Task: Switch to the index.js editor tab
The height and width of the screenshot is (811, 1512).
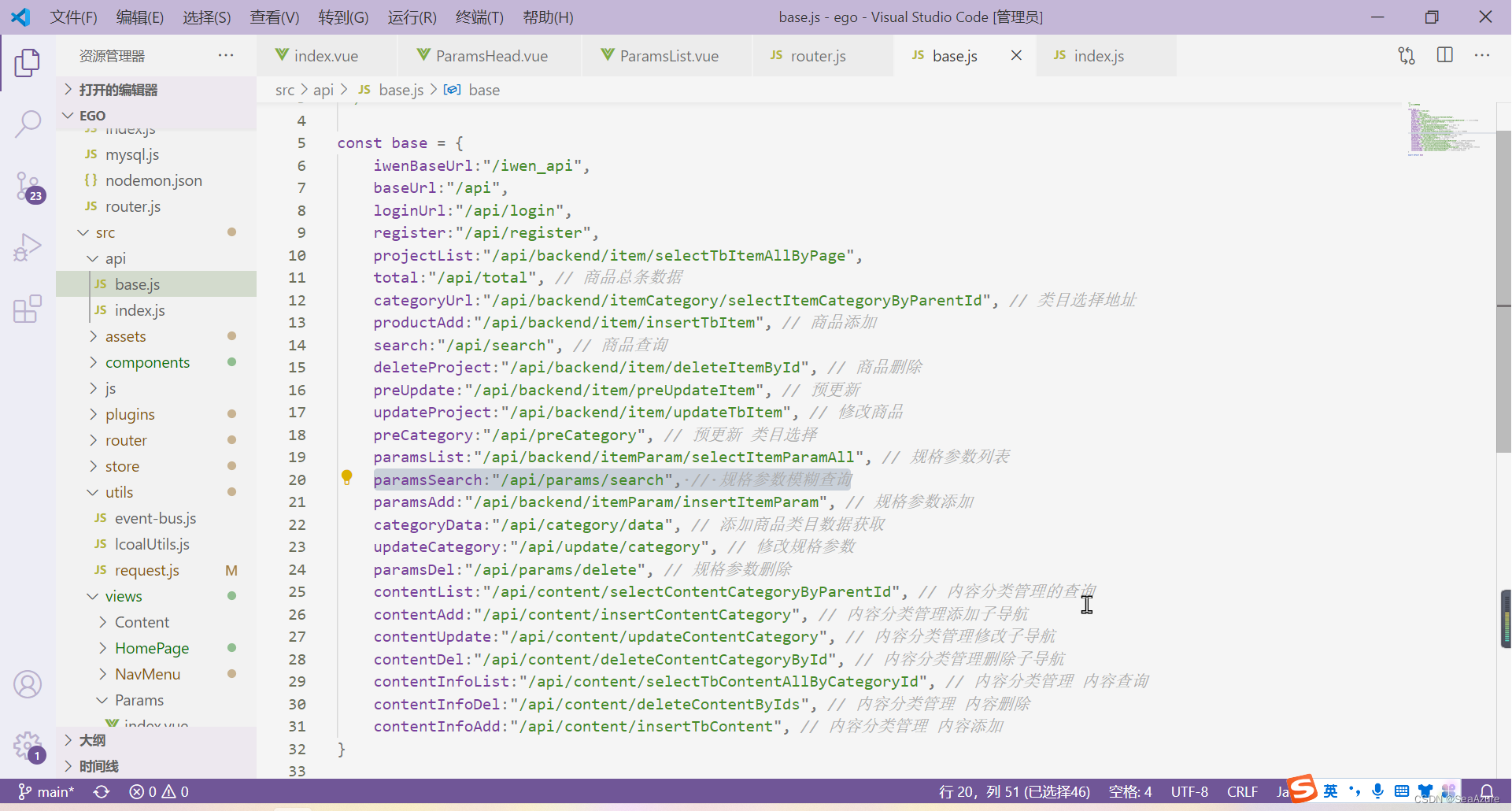Action: coord(1106,55)
